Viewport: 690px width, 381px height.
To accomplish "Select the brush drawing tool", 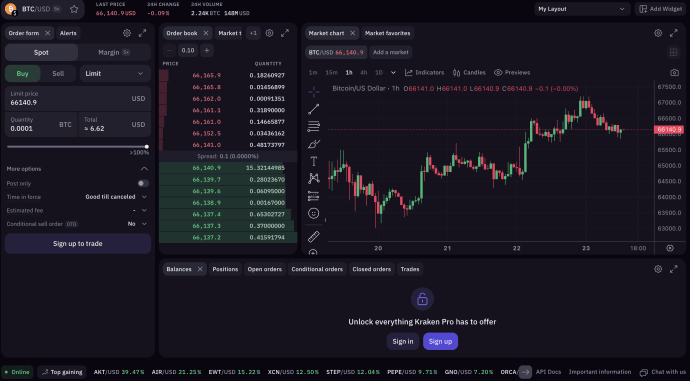I will tap(314, 144).
